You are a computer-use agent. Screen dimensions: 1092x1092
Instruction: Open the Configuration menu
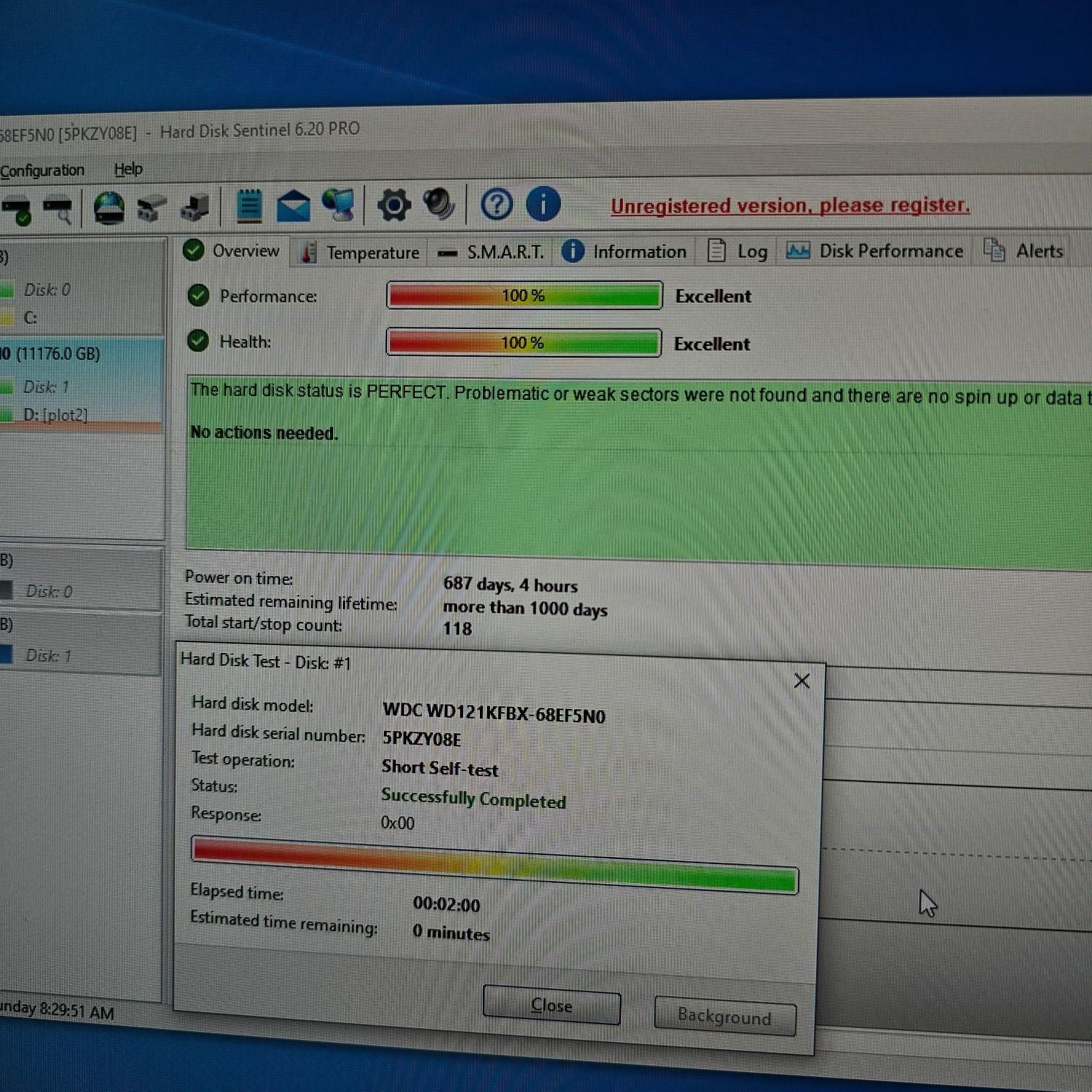tap(42, 171)
